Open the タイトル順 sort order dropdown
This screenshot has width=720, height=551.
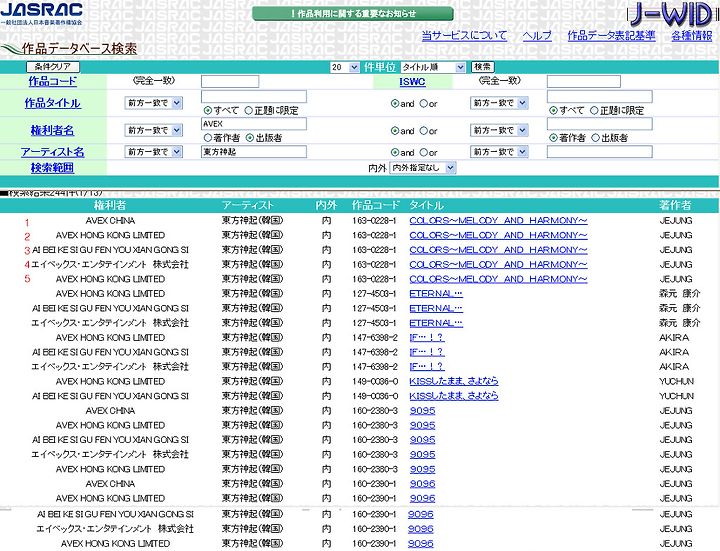pyautogui.click(x=433, y=67)
